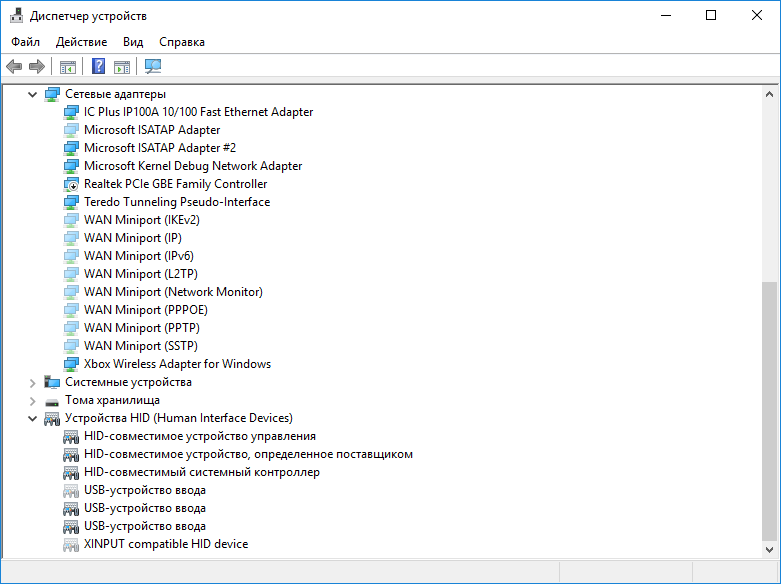The height and width of the screenshot is (584, 781).
Task: Select Устройства HID (Human Interface Devices) label
Action: coord(179,418)
